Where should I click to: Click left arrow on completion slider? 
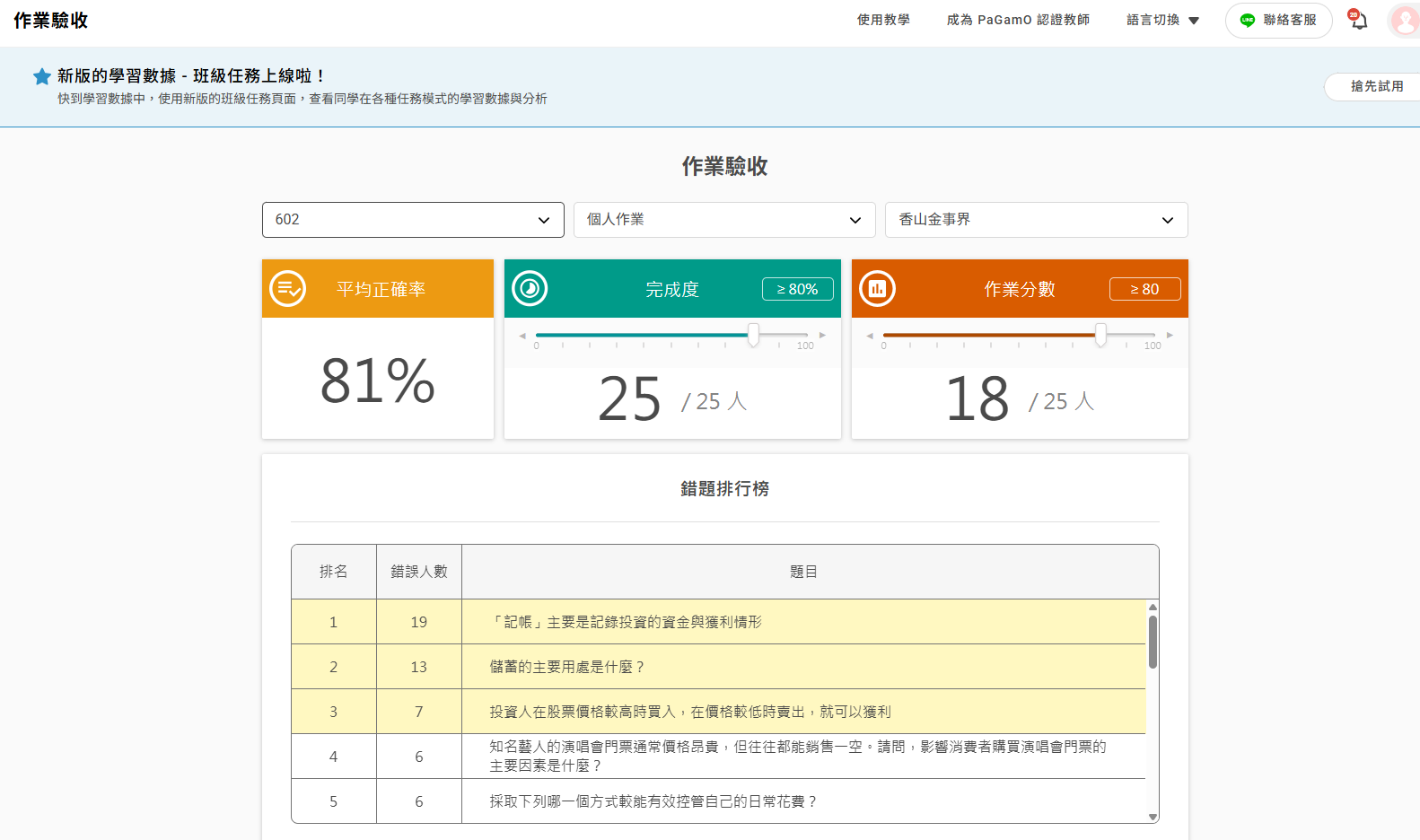522,336
